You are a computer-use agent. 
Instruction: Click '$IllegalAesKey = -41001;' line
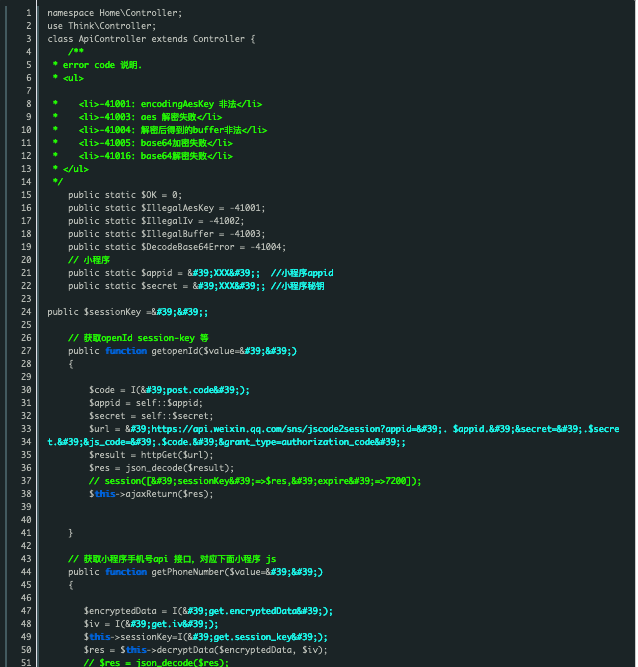click(167, 208)
